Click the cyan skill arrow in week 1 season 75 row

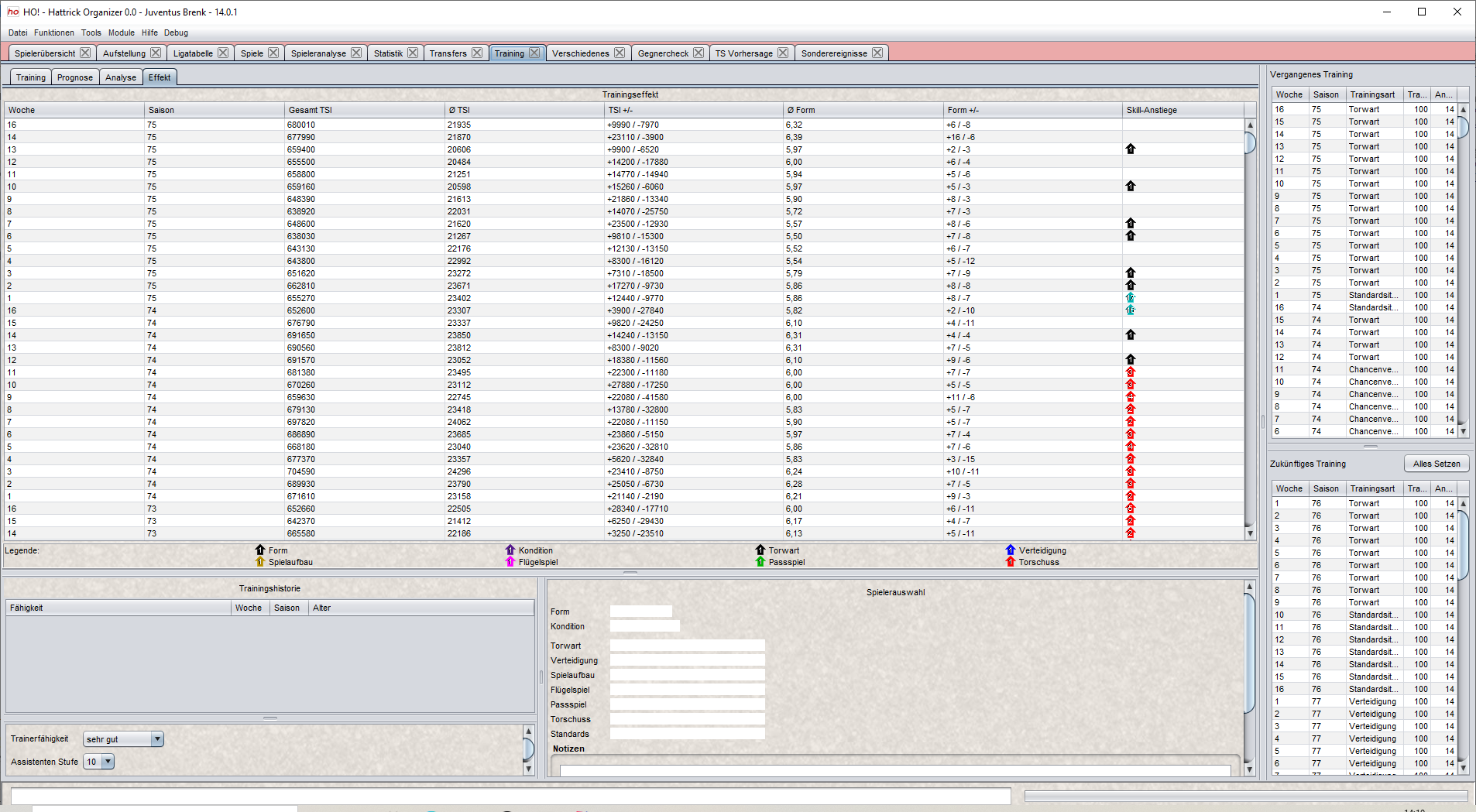[x=1131, y=297]
